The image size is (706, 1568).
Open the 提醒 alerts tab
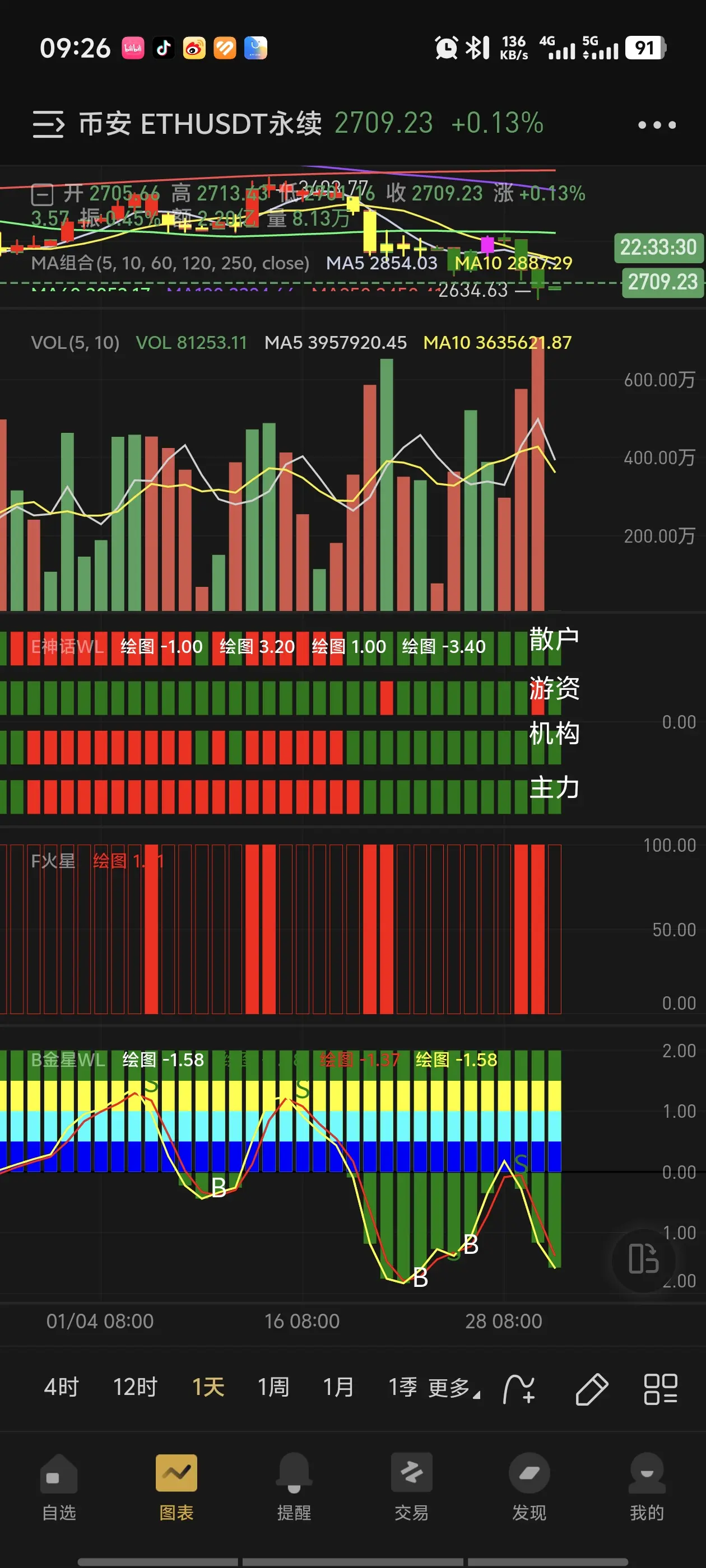coord(294,1487)
